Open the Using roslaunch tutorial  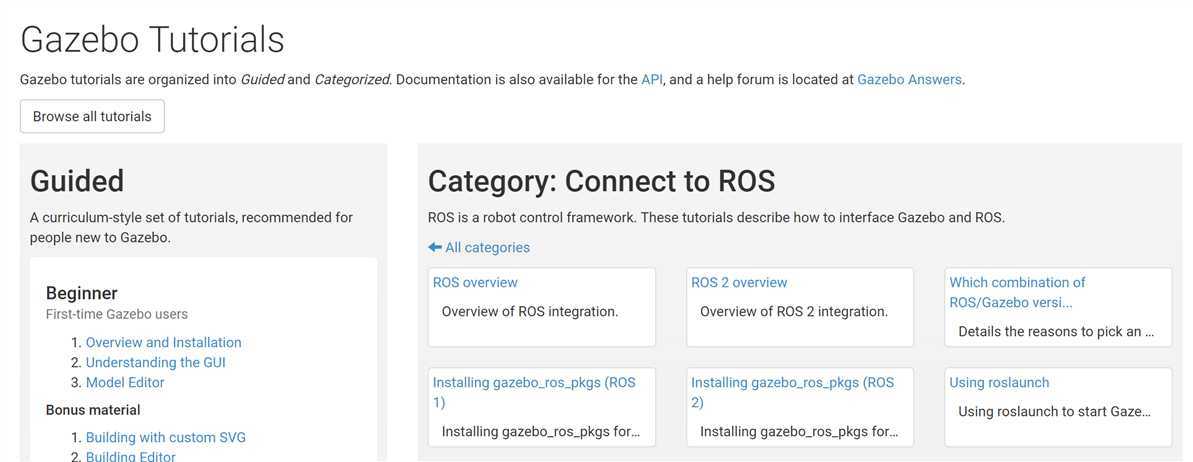[x=999, y=383]
